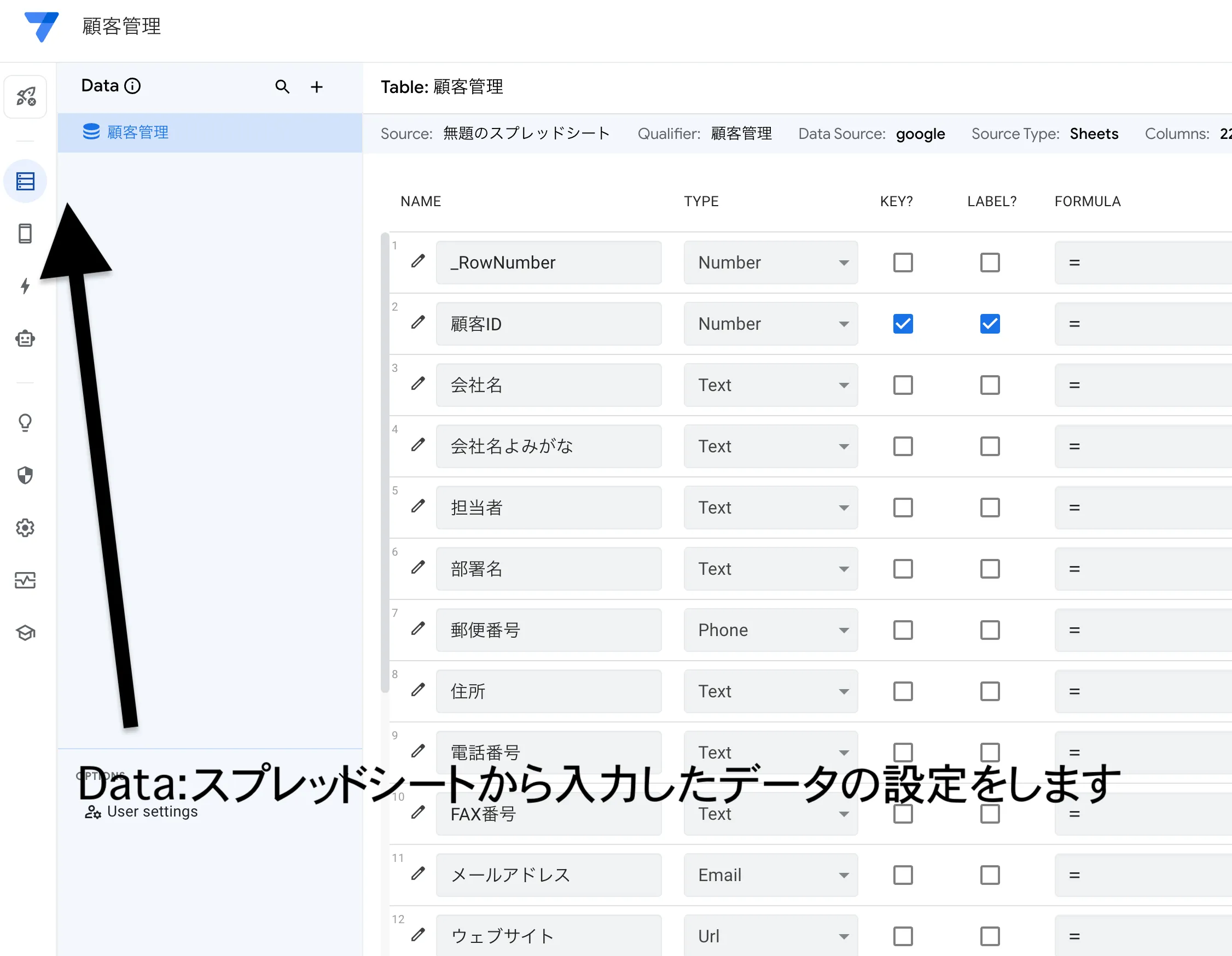Edit the 顧客ID column with pencil icon
Screen dimensions: 1232x956
pyautogui.click(x=418, y=322)
